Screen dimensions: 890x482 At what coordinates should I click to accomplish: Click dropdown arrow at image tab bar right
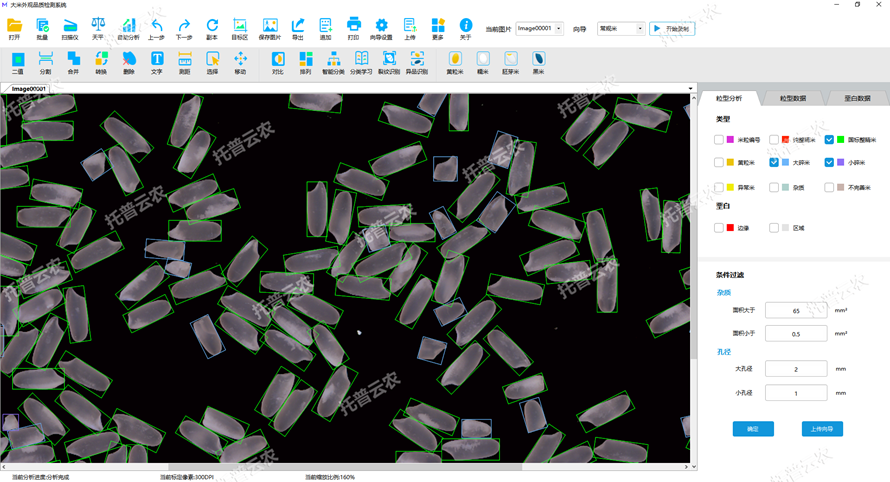[690, 89]
